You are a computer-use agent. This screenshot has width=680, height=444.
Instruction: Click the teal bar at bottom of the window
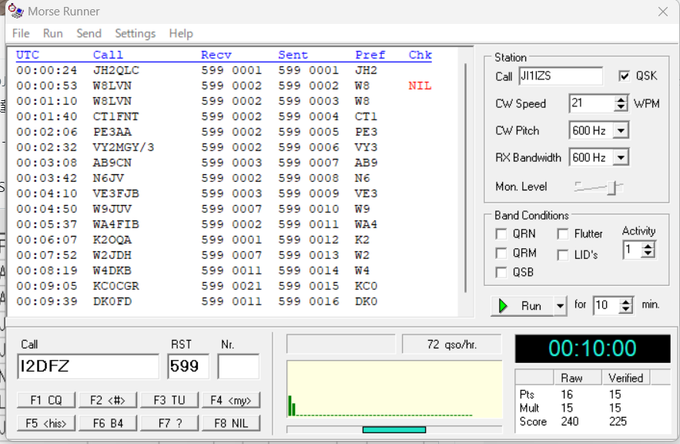[394, 430]
